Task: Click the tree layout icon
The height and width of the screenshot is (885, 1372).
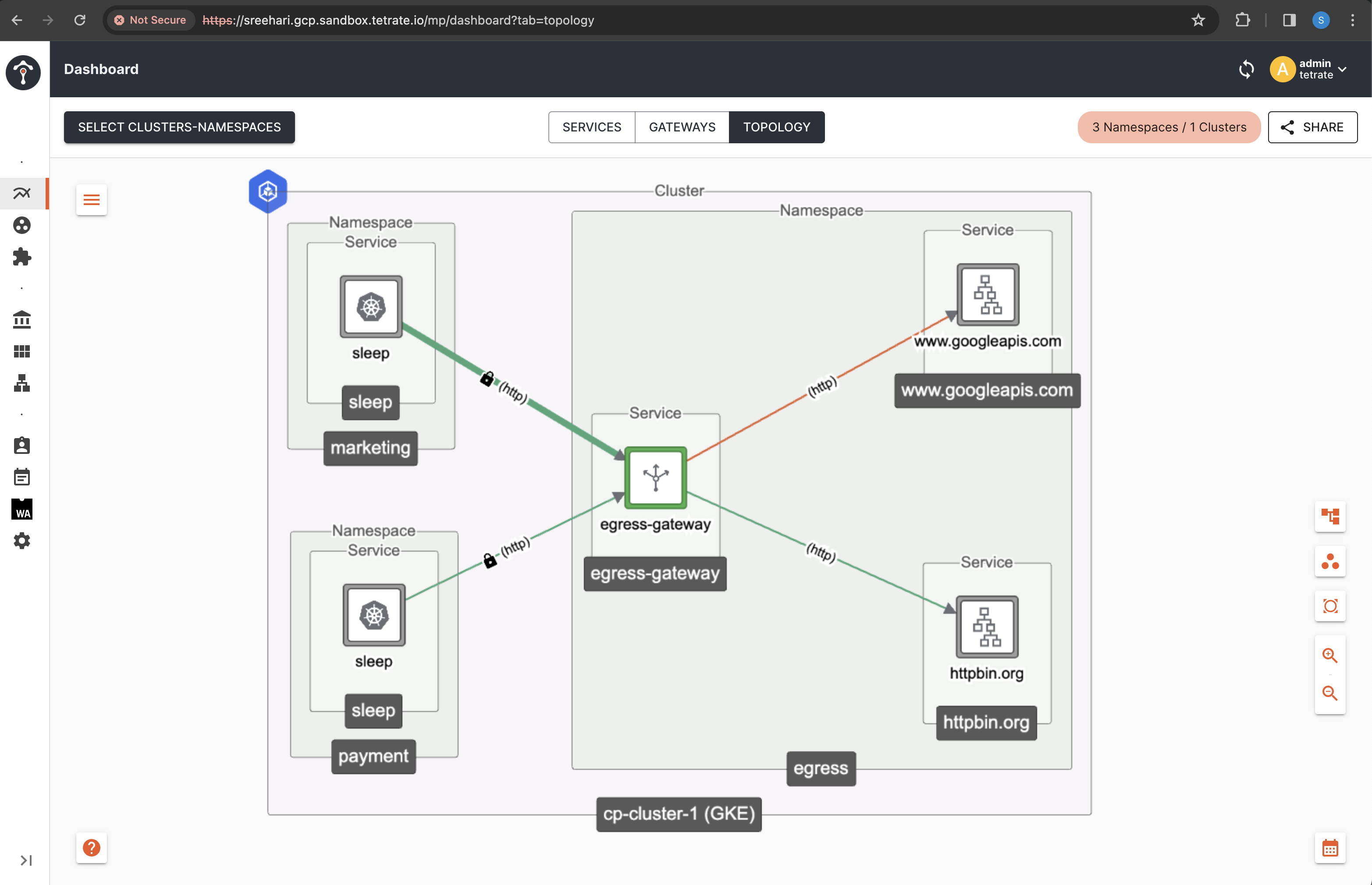Action: coord(1329,516)
